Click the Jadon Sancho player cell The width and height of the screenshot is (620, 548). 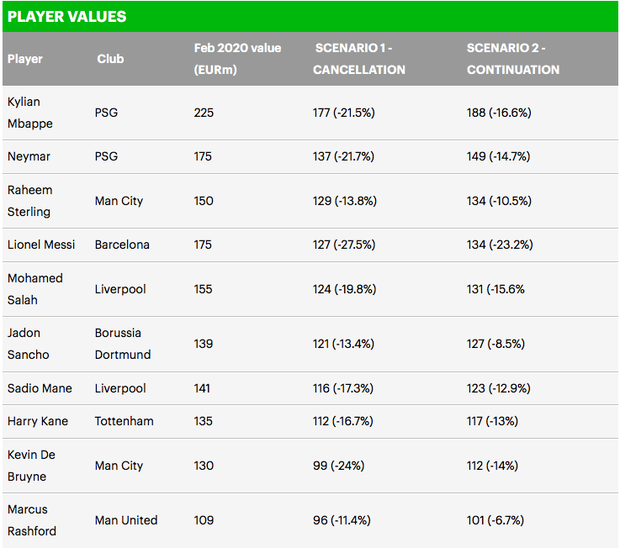pos(28,343)
